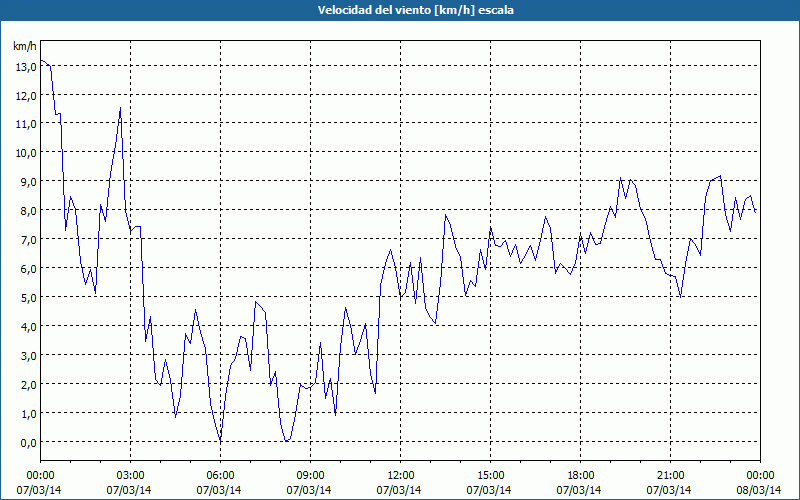Click the 3,0 y-axis label
The image size is (800, 500).
click(x=29, y=356)
